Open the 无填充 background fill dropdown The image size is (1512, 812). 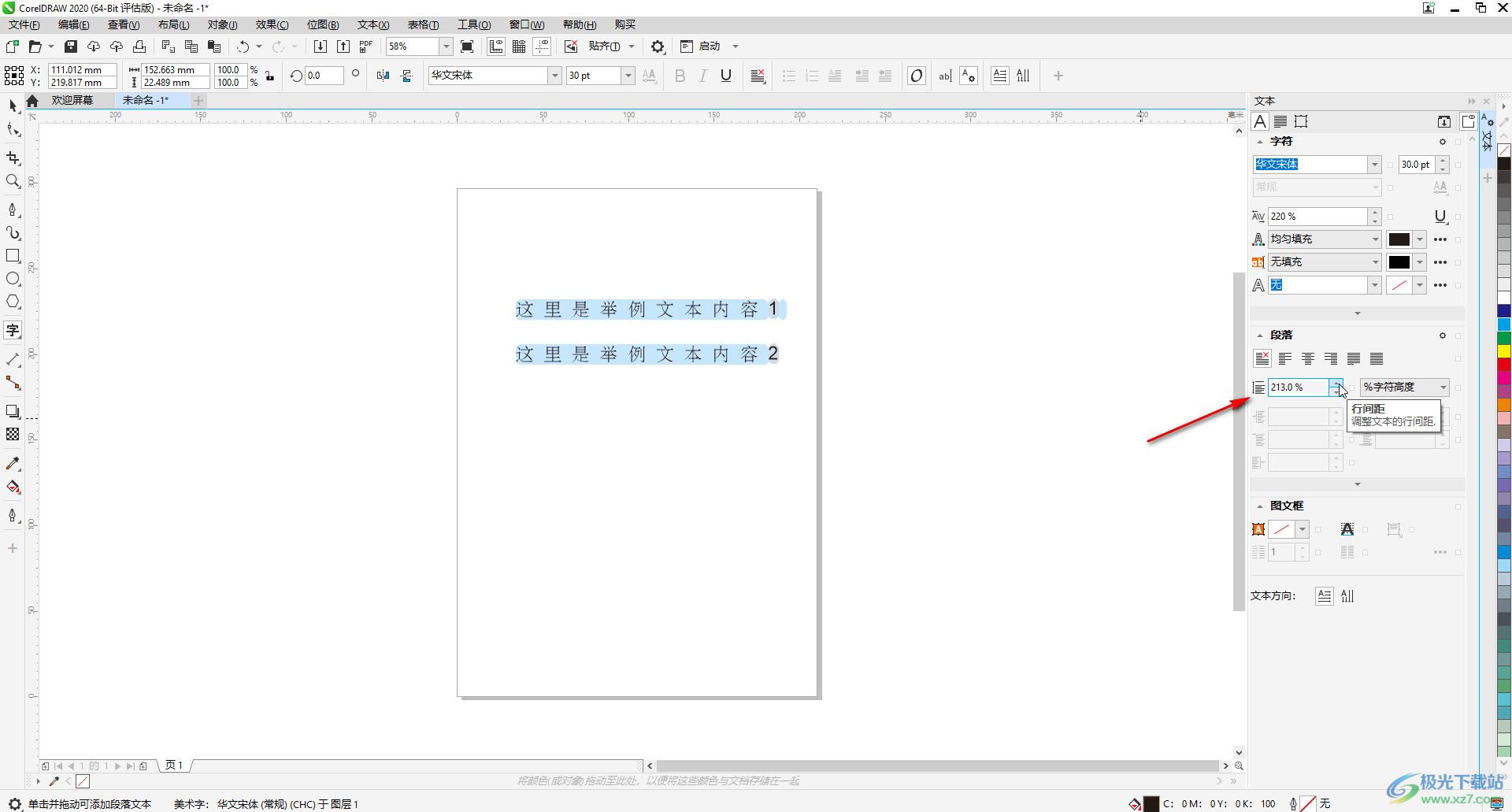tap(1375, 262)
